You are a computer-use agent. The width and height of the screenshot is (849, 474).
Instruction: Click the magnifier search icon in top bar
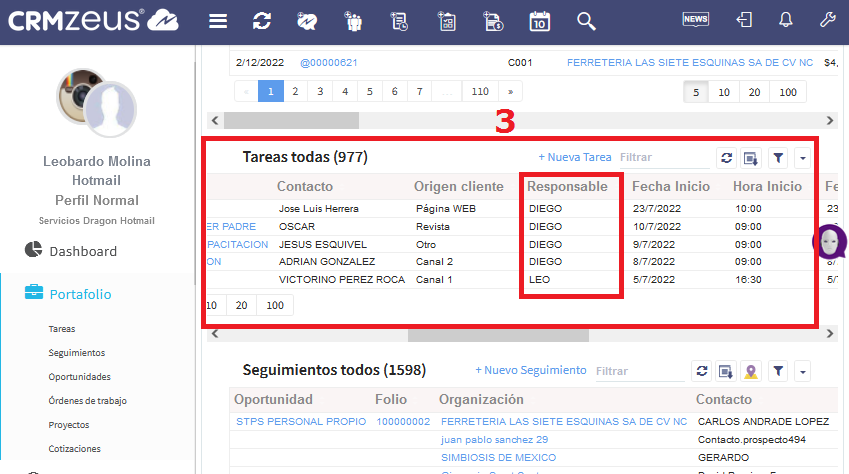click(586, 21)
